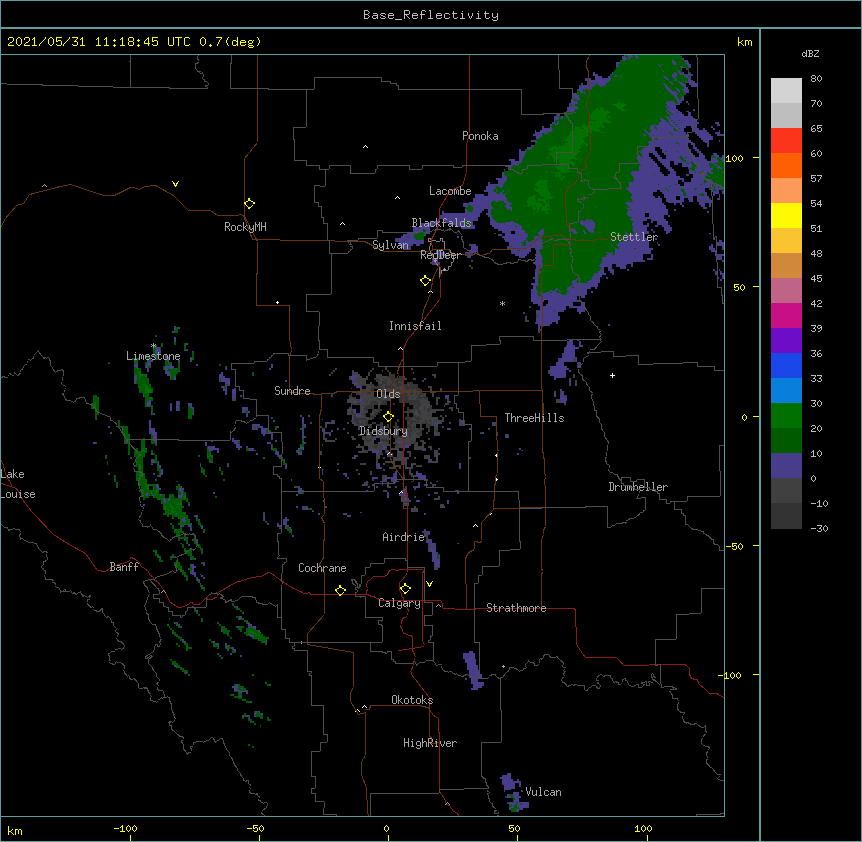Screen dimensions: 862x842
Task: Click the Innisfail city label
Action: [x=415, y=326]
